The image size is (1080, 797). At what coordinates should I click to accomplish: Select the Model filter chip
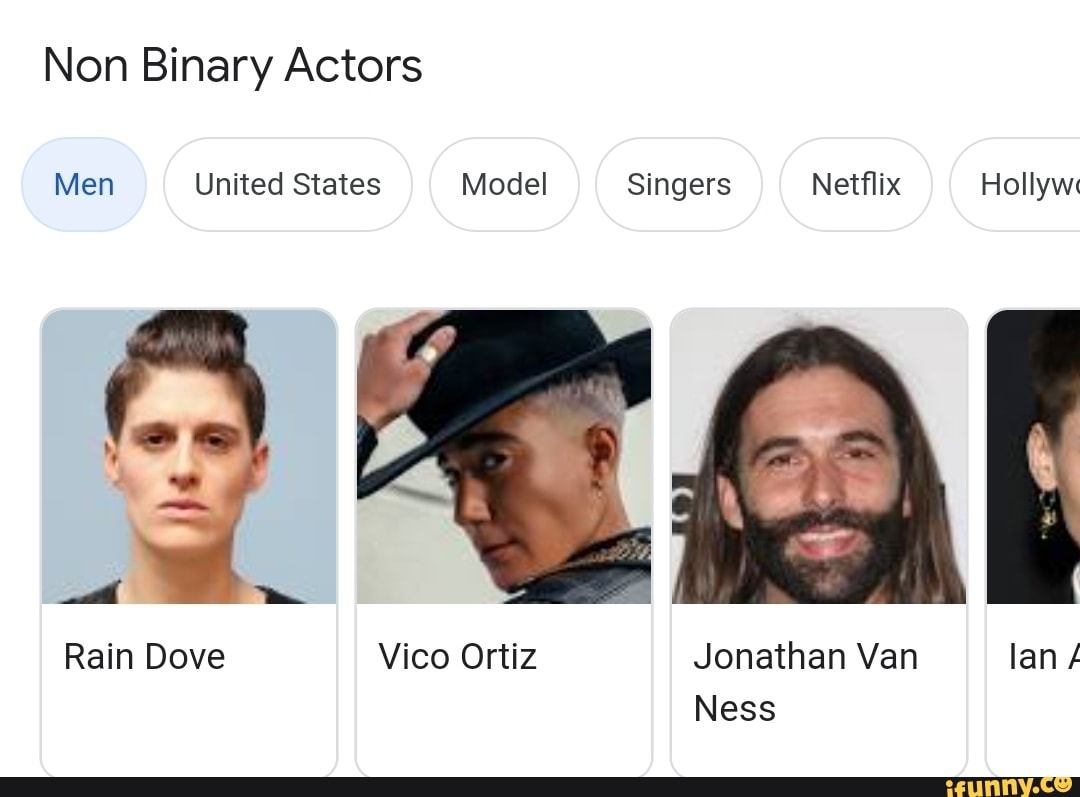point(504,184)
